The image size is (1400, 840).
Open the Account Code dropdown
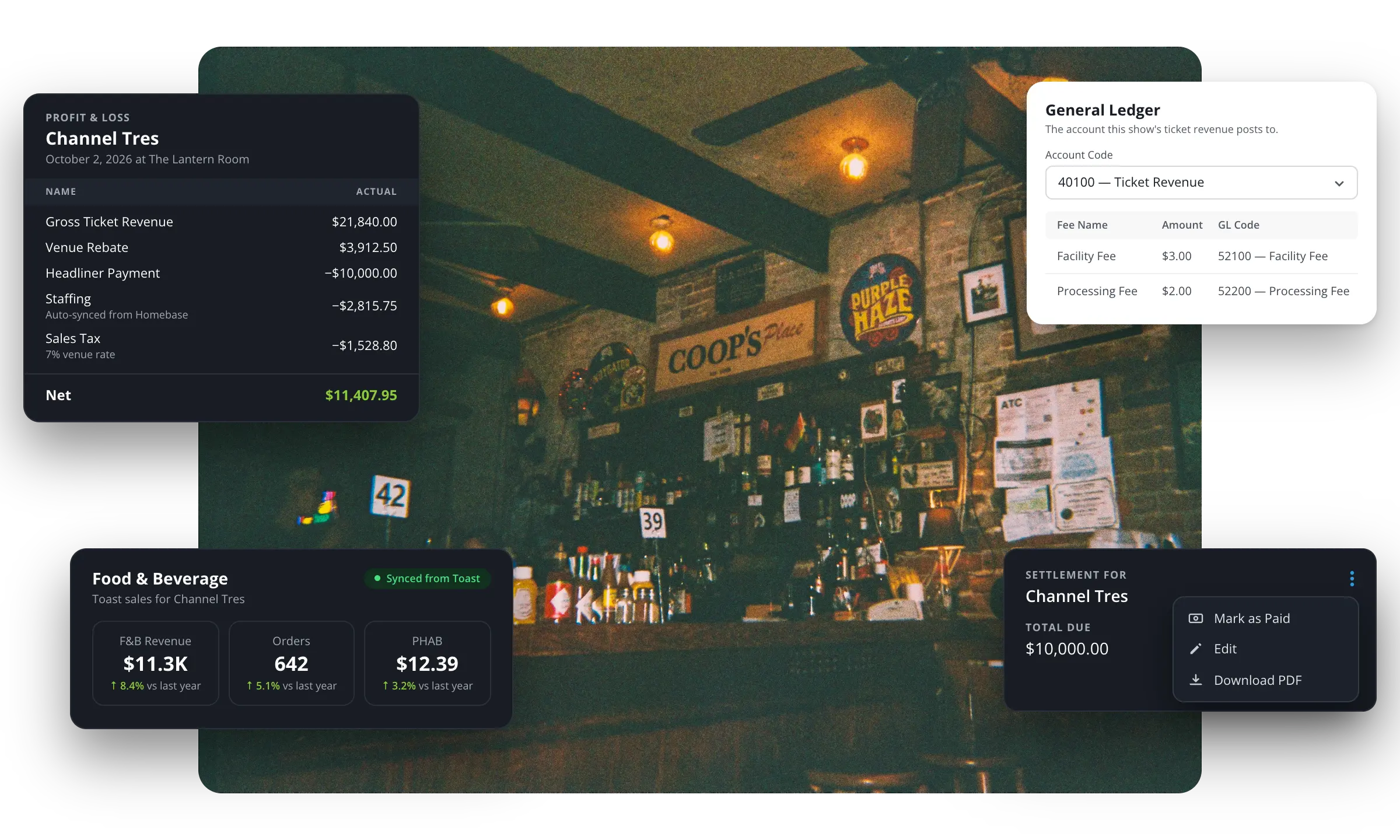click(x=1201, y=183)
